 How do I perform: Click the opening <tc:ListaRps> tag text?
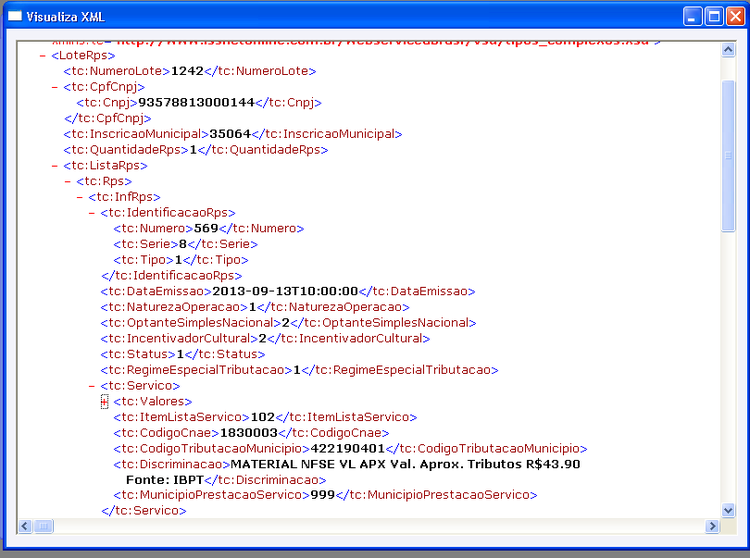(x=105, y=166)
